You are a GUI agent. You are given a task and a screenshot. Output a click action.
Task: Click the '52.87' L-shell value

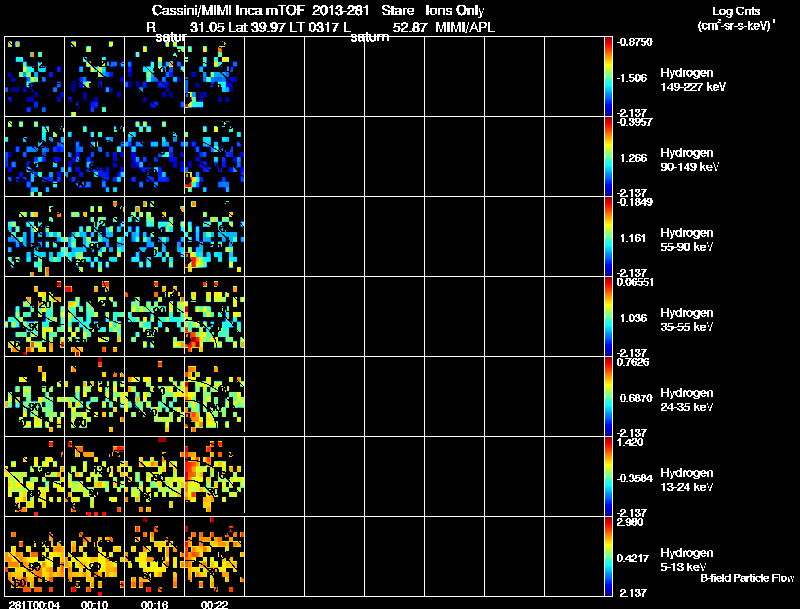pyautogui.click(x=410, y=28)
